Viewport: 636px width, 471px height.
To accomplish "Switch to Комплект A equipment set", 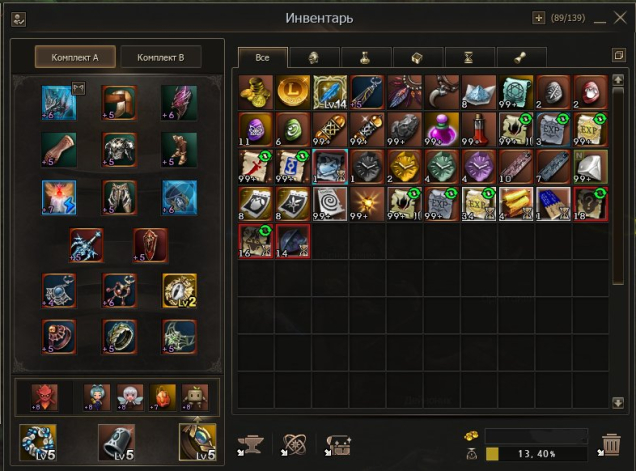I will (x=75, y=57).
